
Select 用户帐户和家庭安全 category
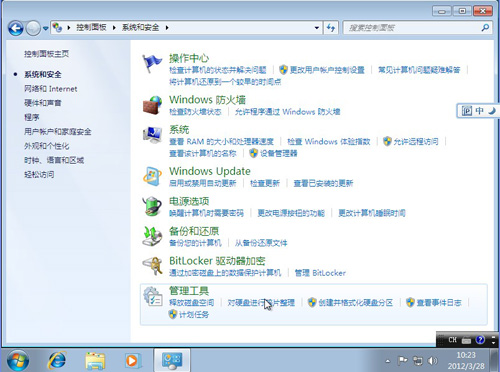pyautogui.click(x=57, y=131)
